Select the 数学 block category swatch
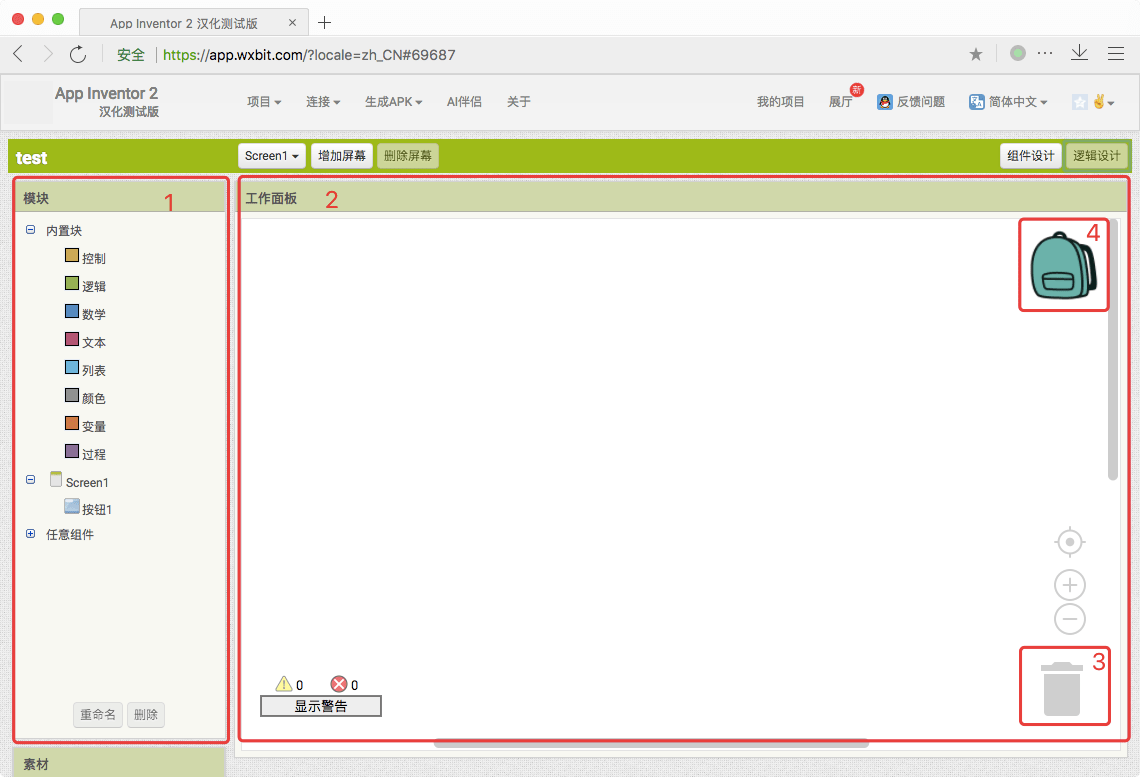Screen dimensions: 1140x777 [72, 311]
